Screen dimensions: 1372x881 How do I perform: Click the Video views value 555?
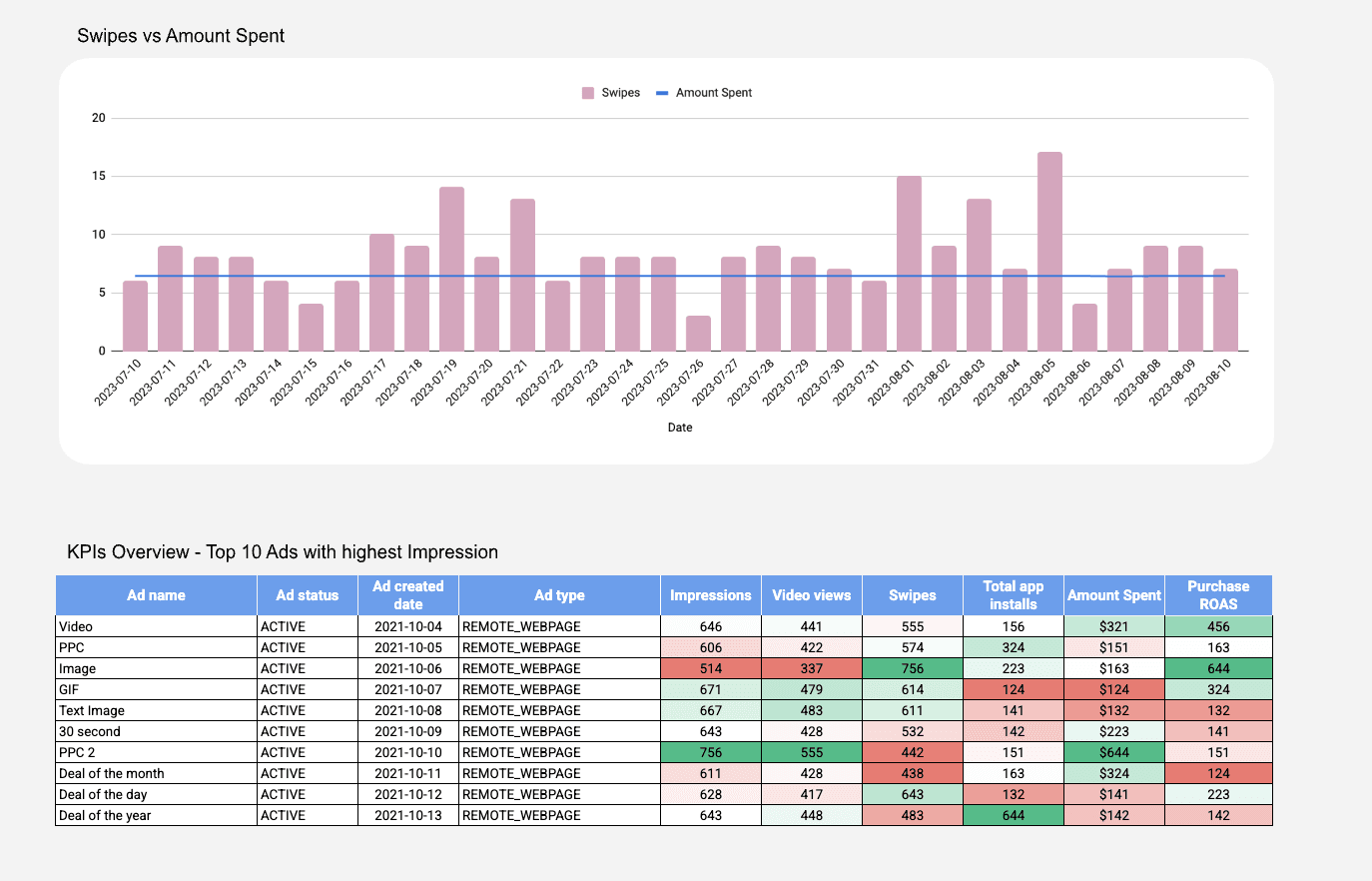[812, 753]
